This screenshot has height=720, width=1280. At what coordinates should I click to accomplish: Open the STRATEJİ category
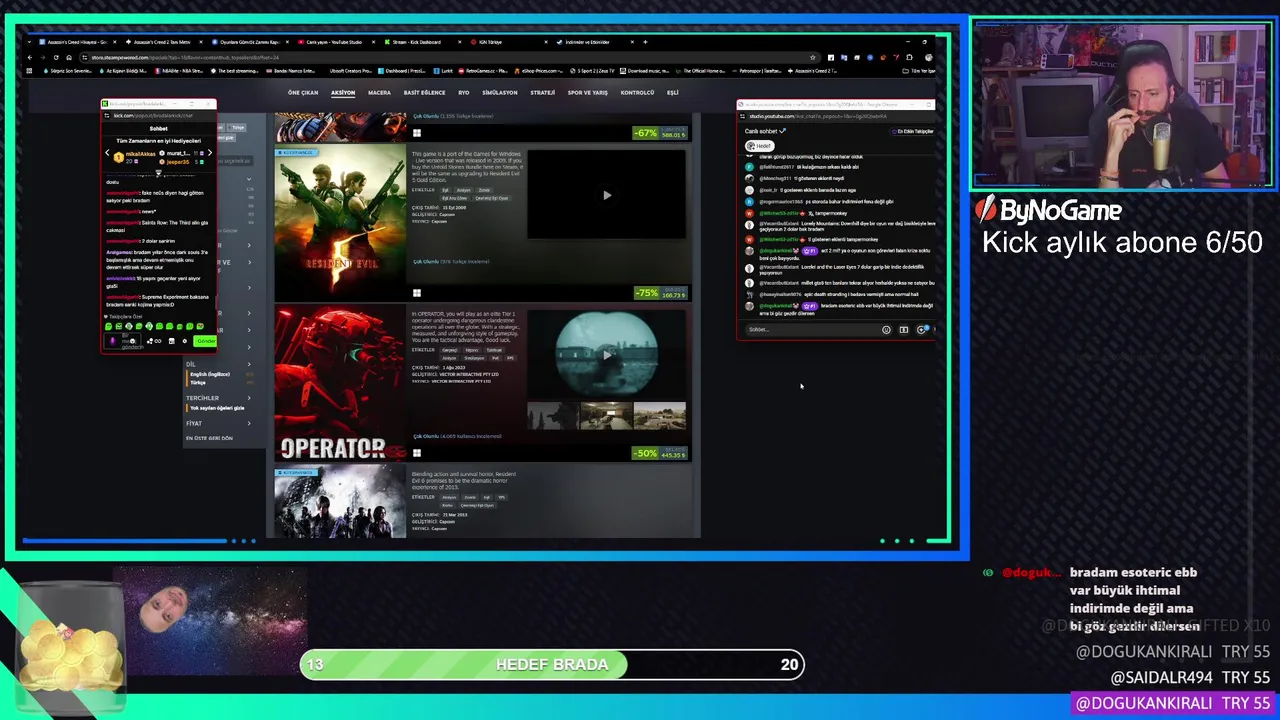[543, 92]
